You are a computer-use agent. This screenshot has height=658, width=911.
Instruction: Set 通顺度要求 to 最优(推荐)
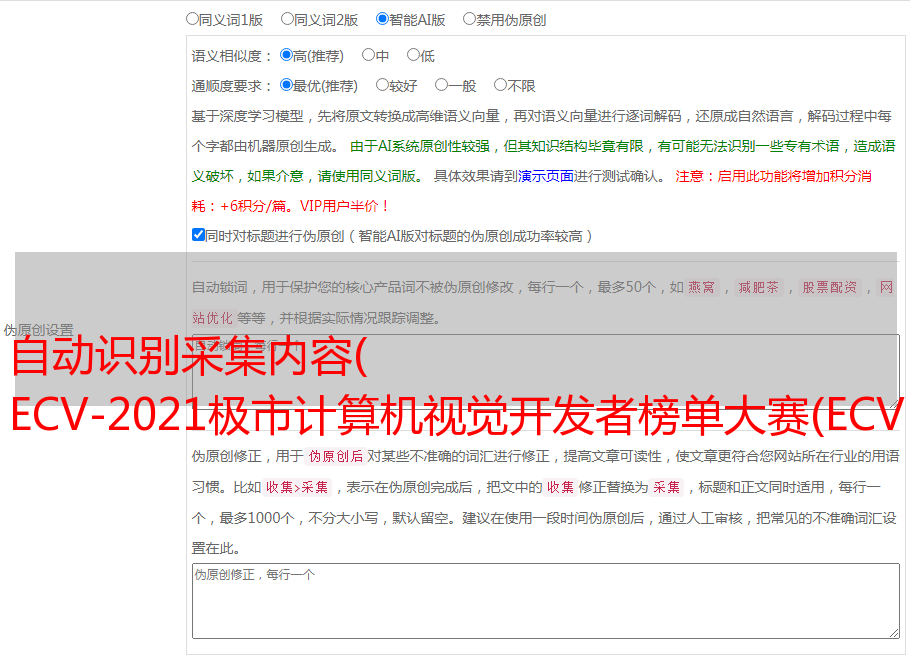[286, 85]
